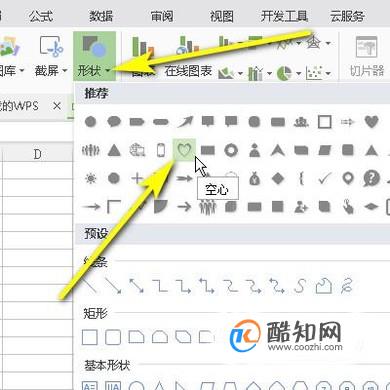The height and width of the screenshot is (390, 390).
Task: Click the 在线图表 button
Action: 188,71
